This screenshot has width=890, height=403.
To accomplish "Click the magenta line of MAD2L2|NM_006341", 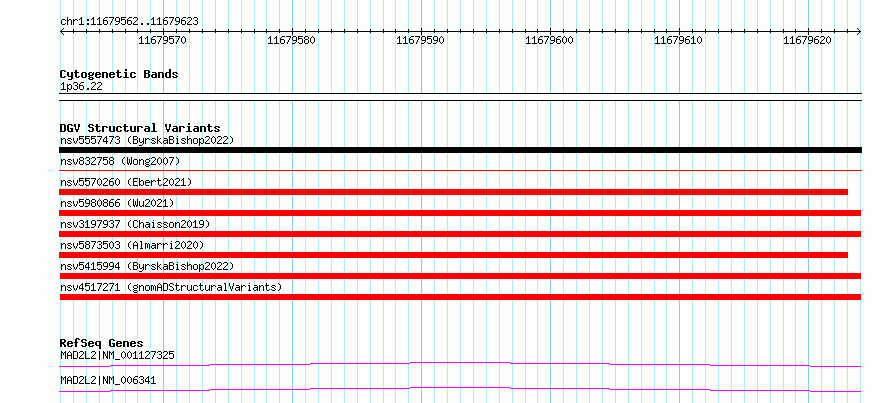I will click(460, 389).
